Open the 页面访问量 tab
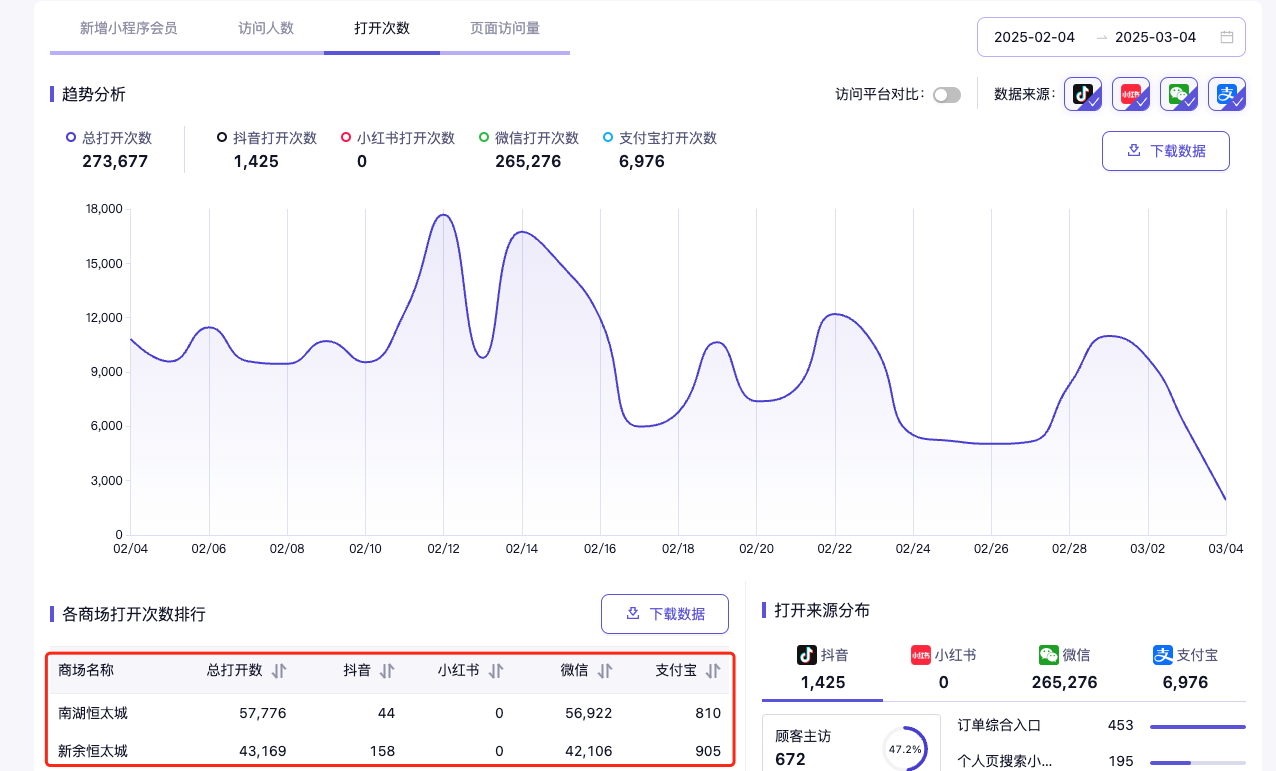The height and width of the screenshot is (771, 1276). click(505, 28)
